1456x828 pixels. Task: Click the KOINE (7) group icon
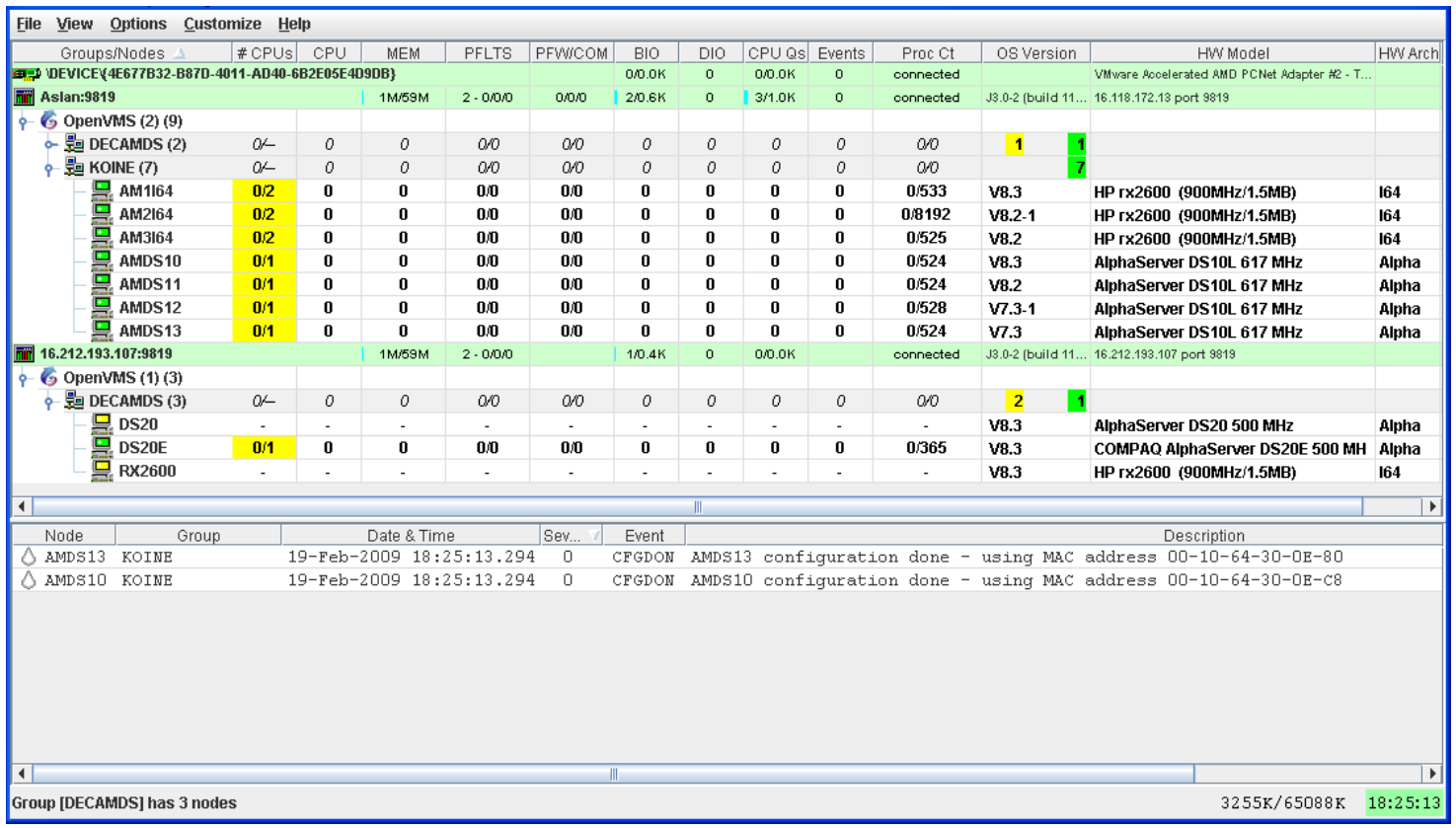point(74,167)
